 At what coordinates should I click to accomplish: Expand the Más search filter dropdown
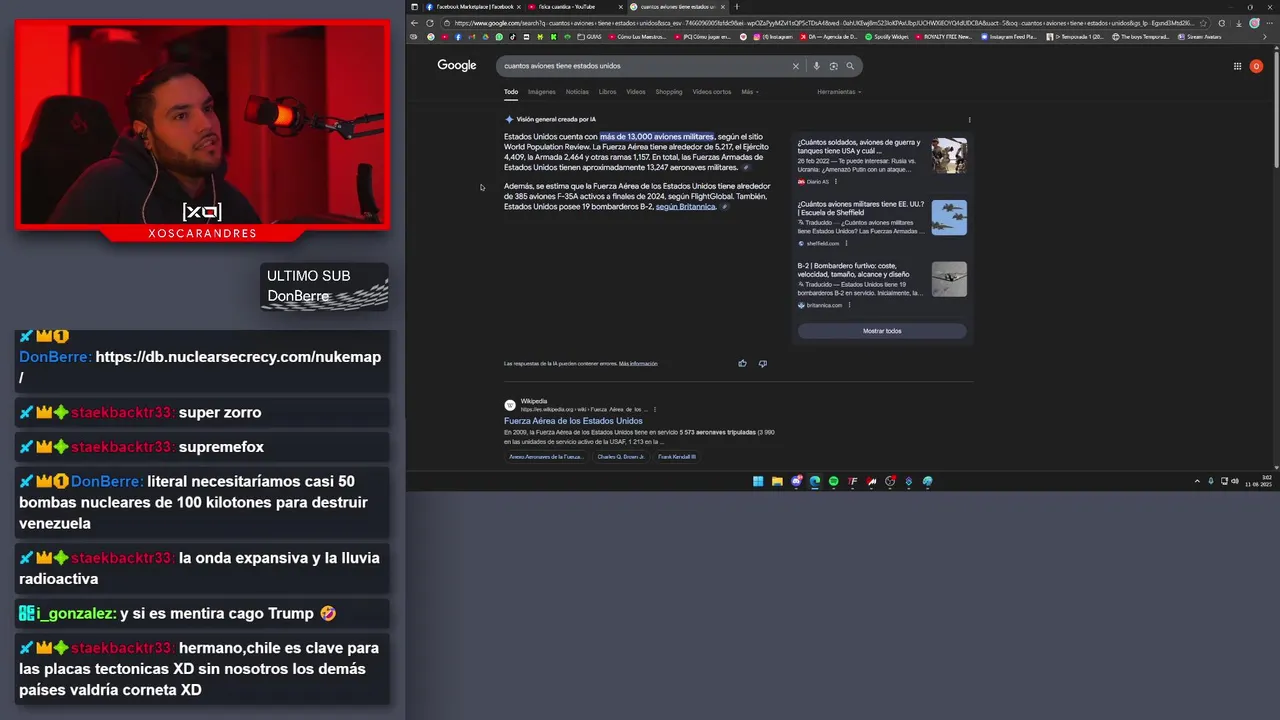pos(750,92)
